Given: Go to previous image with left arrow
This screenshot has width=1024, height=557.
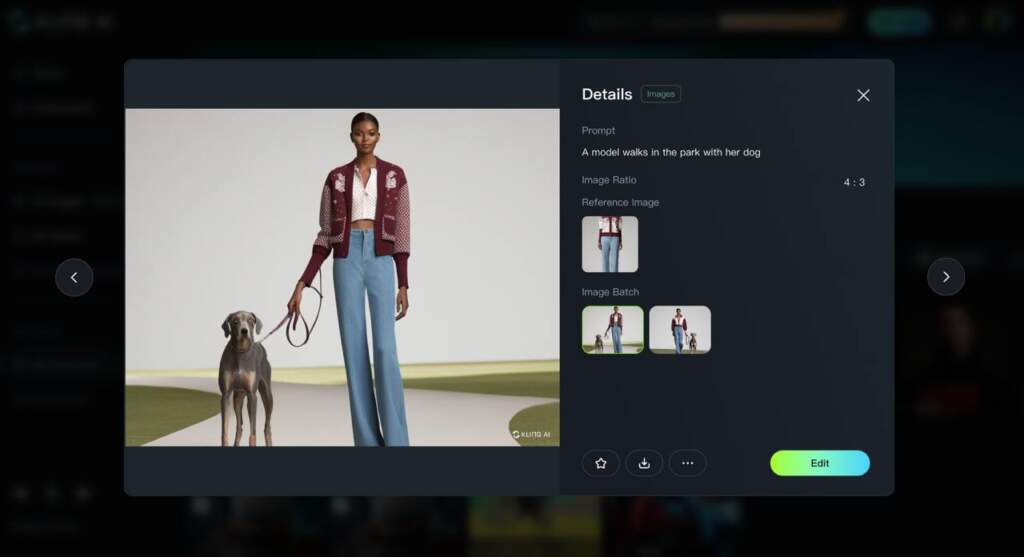Looking at the screenshot, I should pos(74,278).
